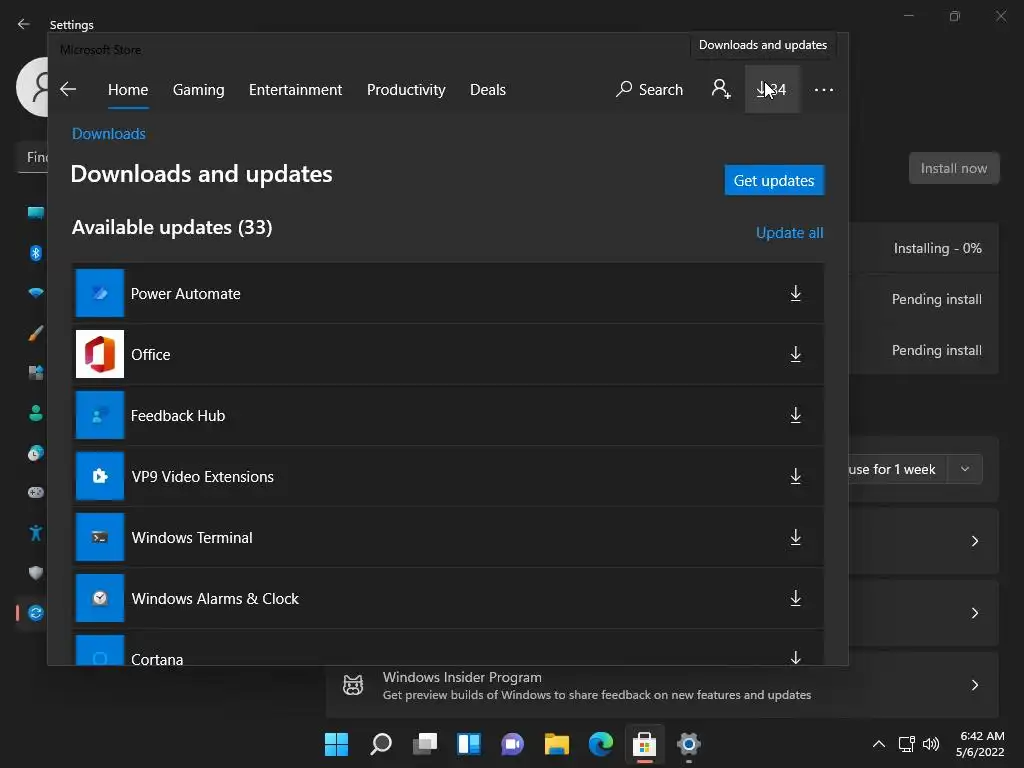Download the Windows Alarms & Clock update
Viewport: 1024px width, 768px height.
(x=795, y=598)
